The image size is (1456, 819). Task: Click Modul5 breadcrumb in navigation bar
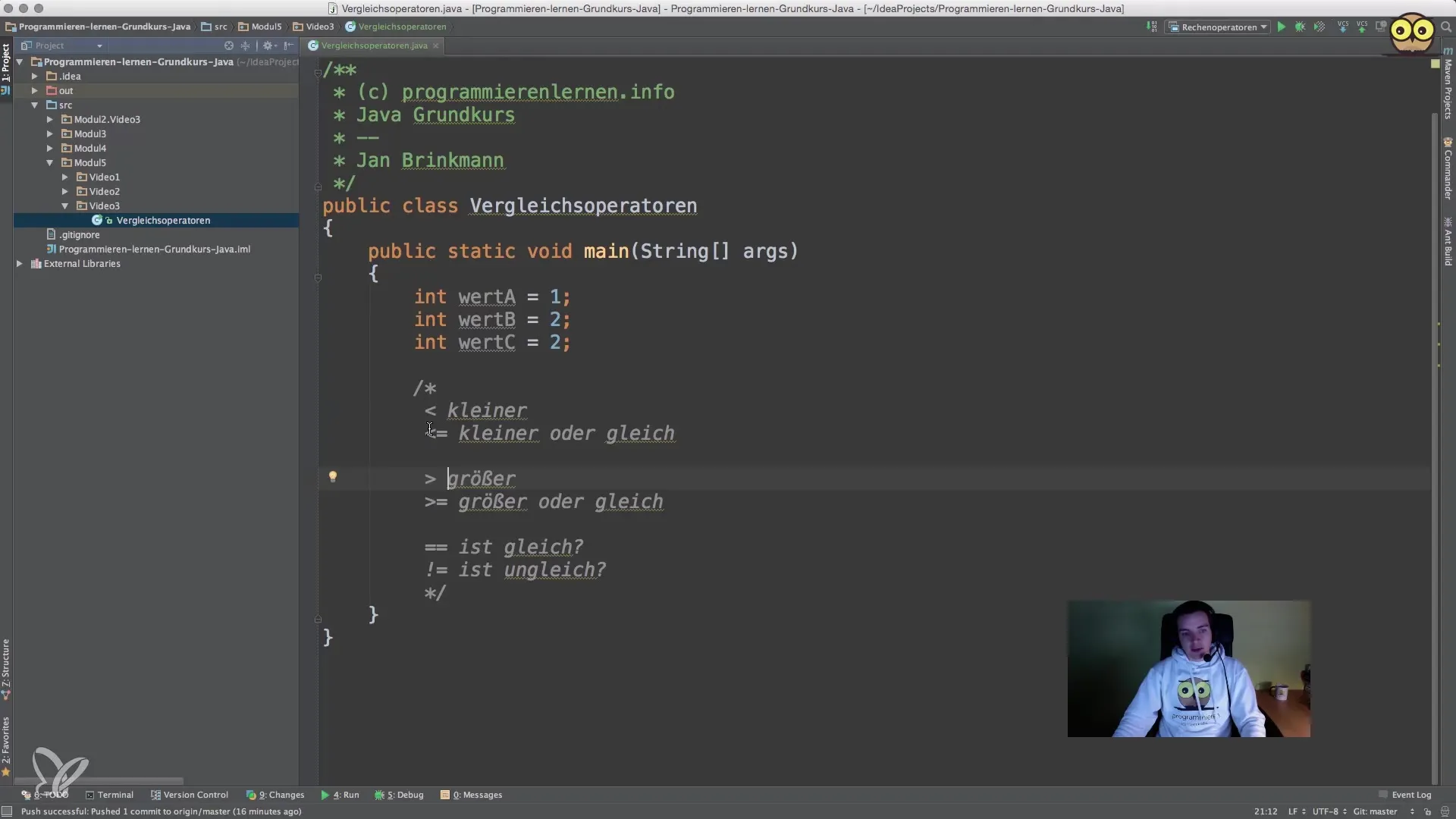pyautogui.click(x=260, y=27)
